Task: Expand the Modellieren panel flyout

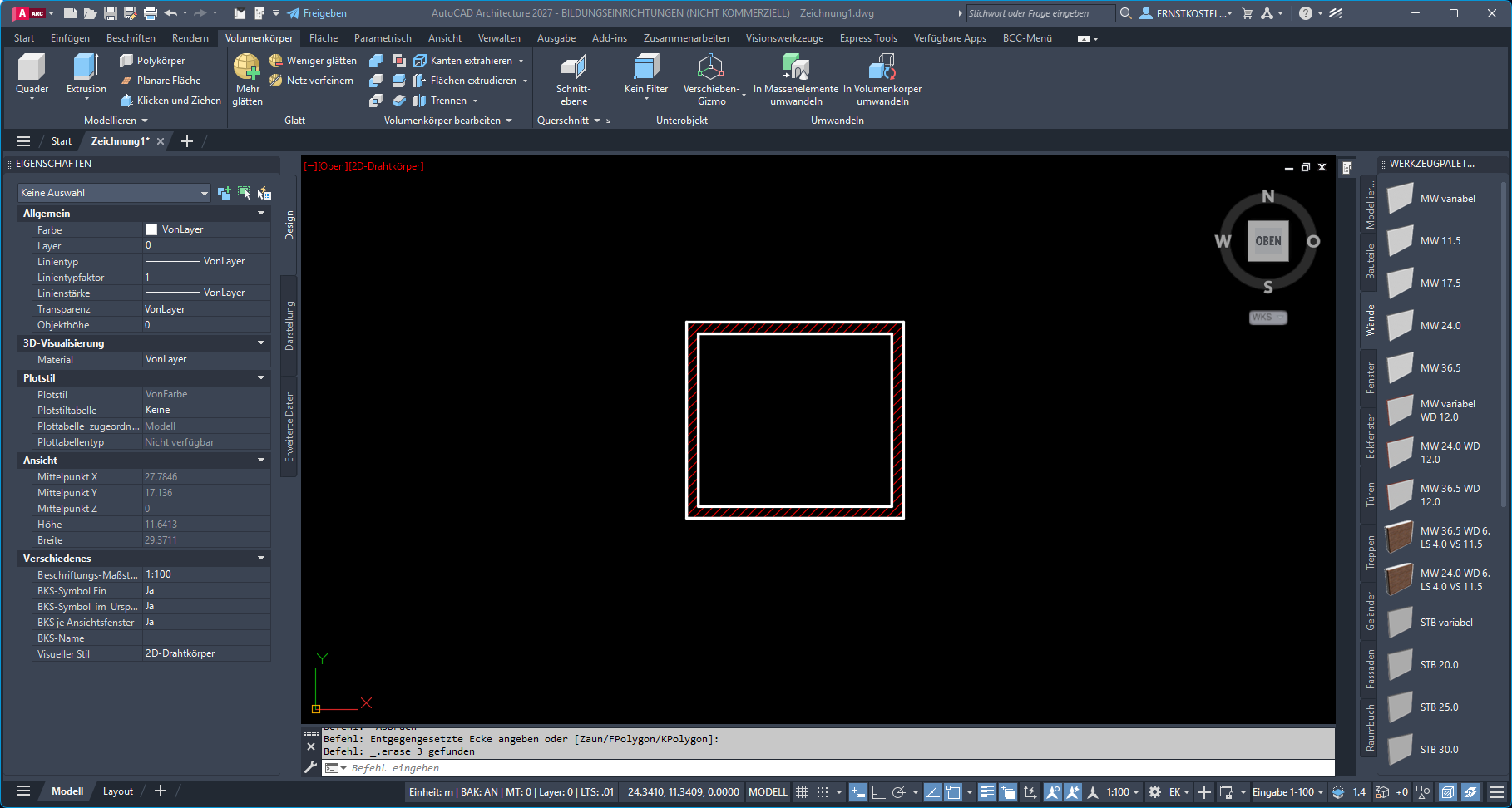Action: pos(116,121)
